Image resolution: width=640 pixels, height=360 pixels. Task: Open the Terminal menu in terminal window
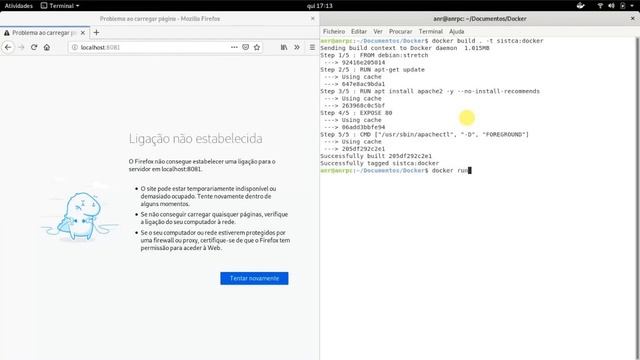431,31
